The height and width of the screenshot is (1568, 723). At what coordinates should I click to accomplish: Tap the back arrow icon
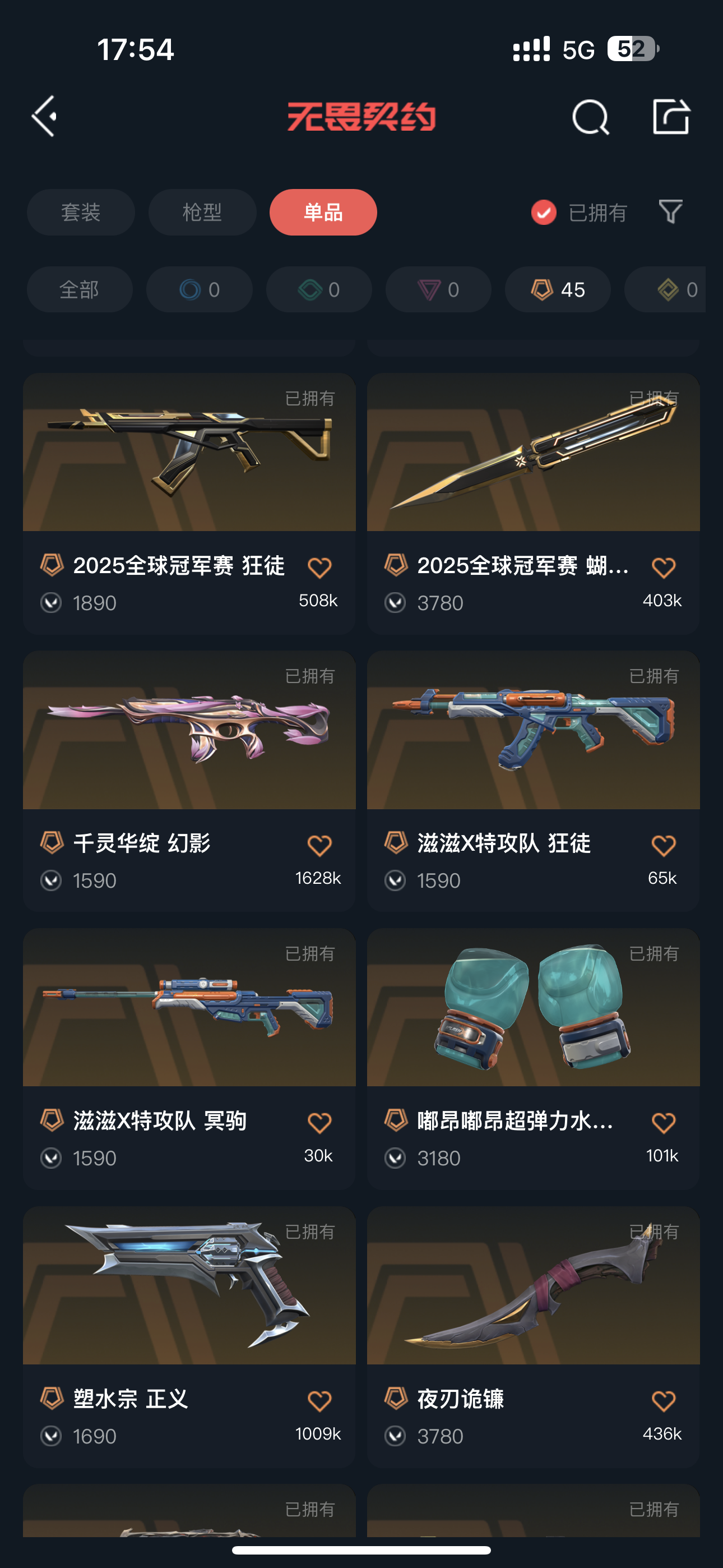(44, 116)
